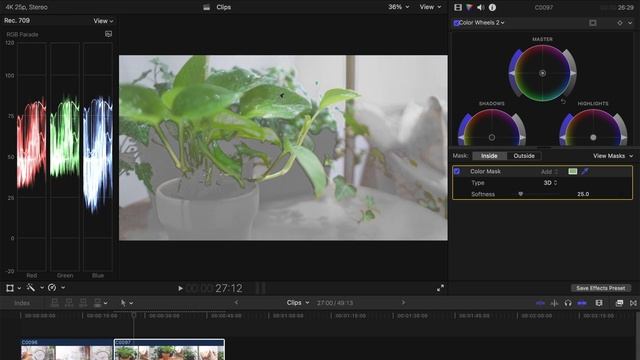Open the scopes View dropdown
Image resolution: width=640 pixels, height=360 pixels.
tap(103, 21)
